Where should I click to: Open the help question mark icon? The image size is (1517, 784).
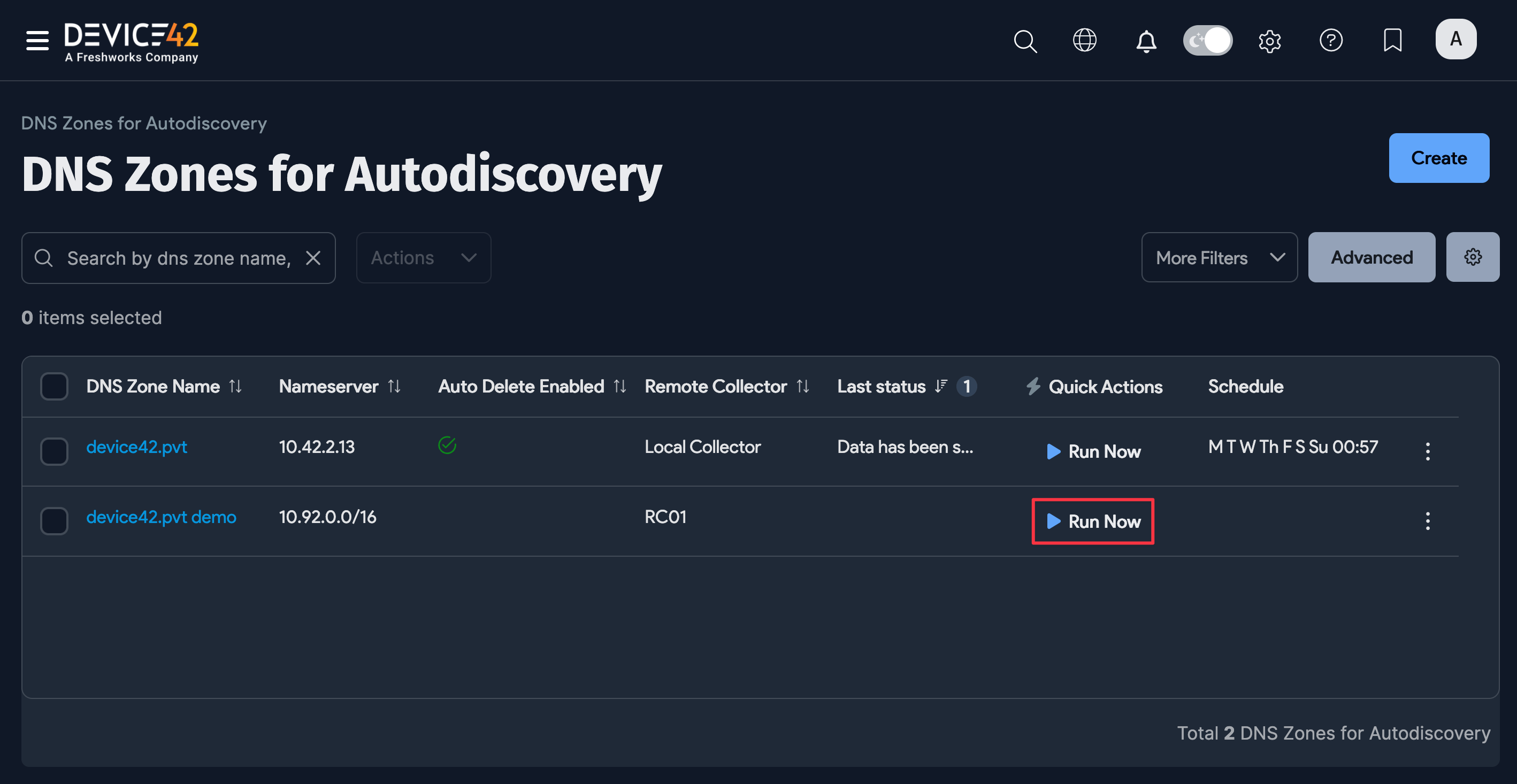click(1331, 41)
